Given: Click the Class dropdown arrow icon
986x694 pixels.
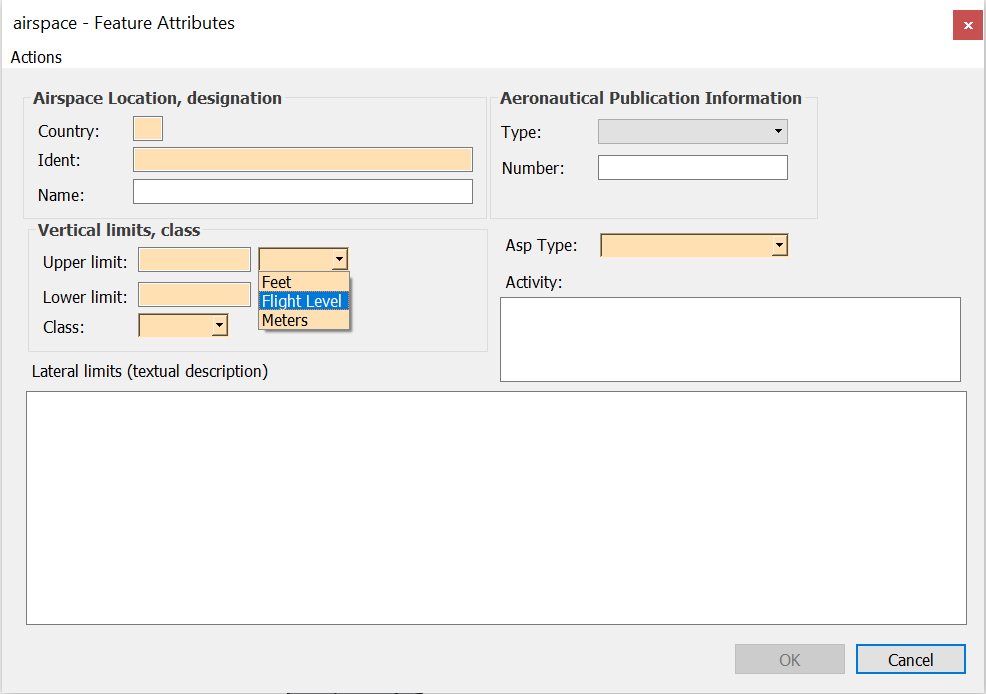Looking at the screenshot, I should [220, 324].
